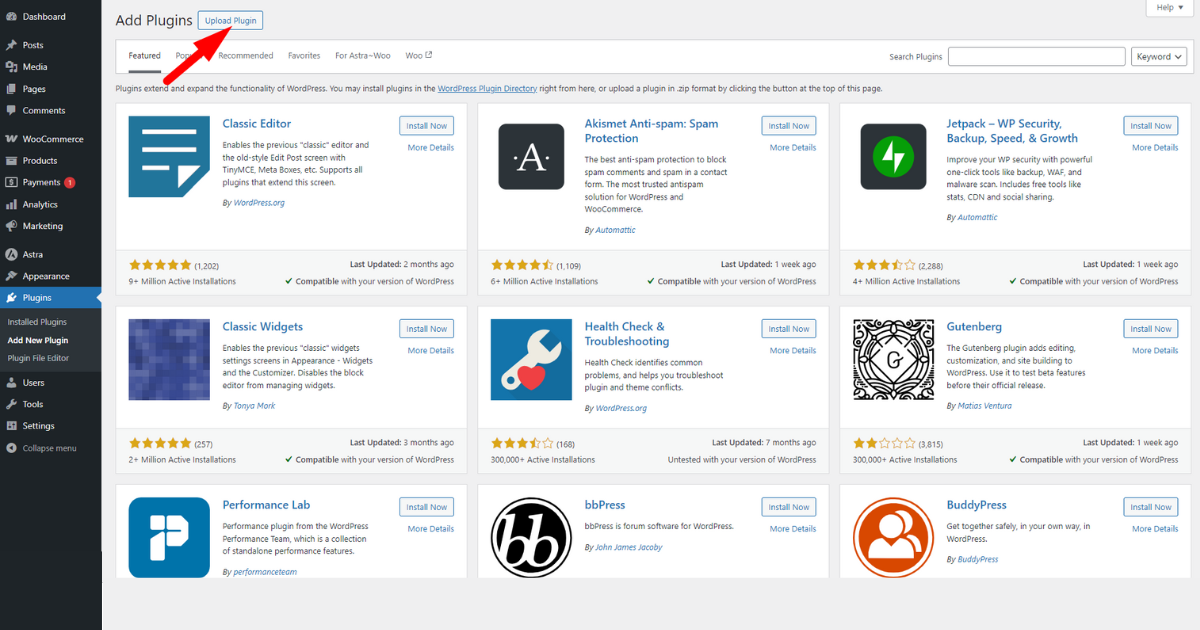Install Health Check & Troubleshooting plugin

pyautogui.click(x=789, y=329)
